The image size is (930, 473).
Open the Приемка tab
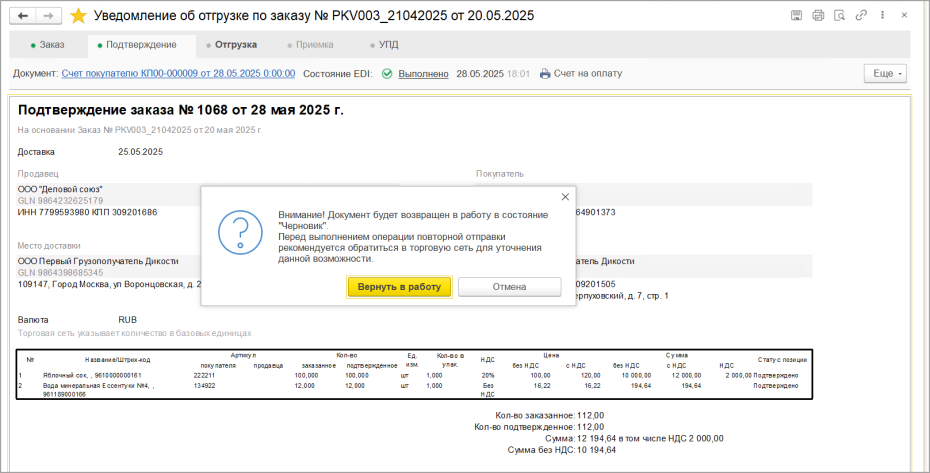tap(310, 45)
